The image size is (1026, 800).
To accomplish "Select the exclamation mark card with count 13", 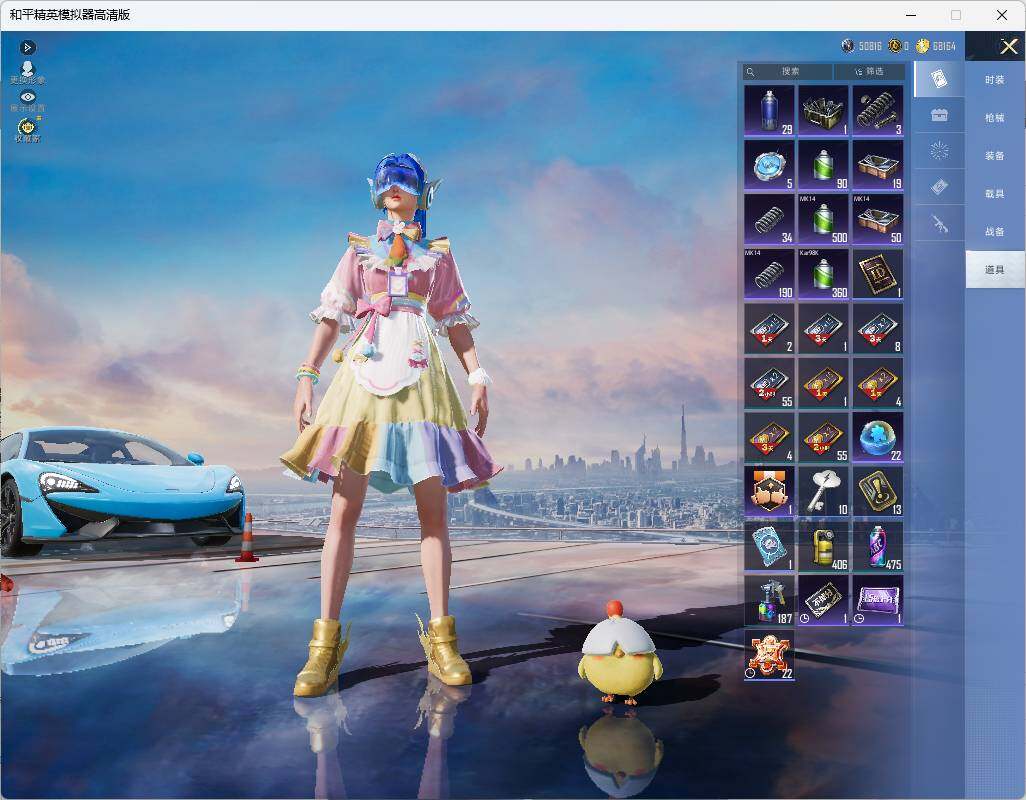I will [877, 491].
